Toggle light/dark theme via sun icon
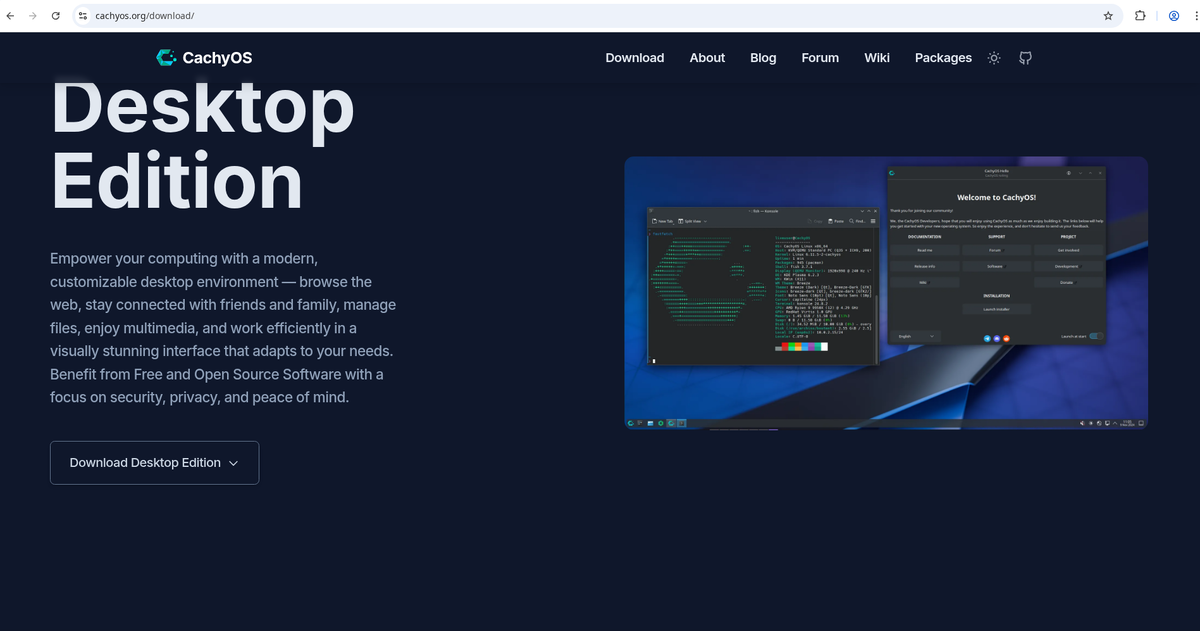The width and height of the screenshot is (1200, 631). click(993, 58)
